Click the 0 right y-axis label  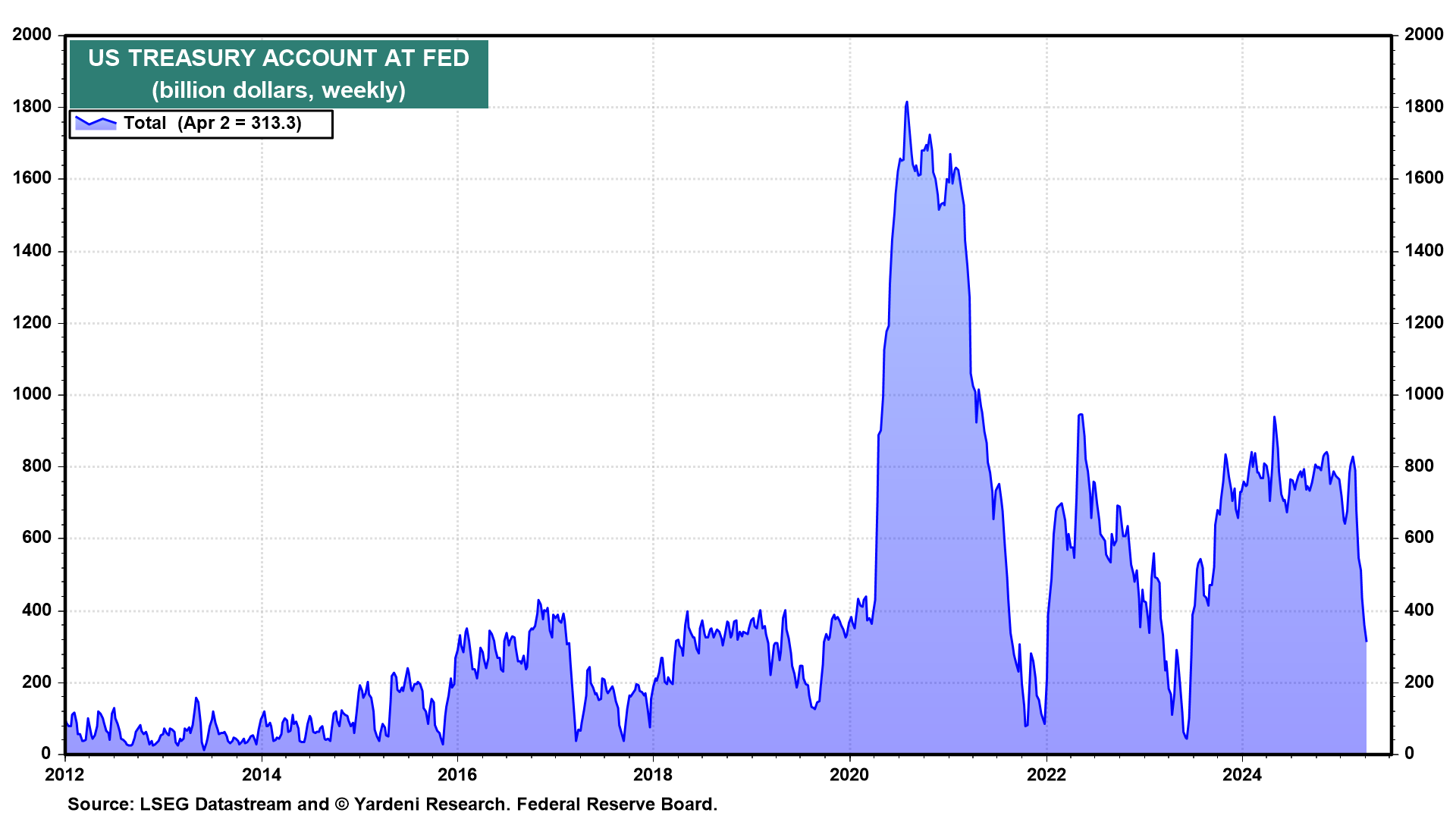coord(1409,753)
